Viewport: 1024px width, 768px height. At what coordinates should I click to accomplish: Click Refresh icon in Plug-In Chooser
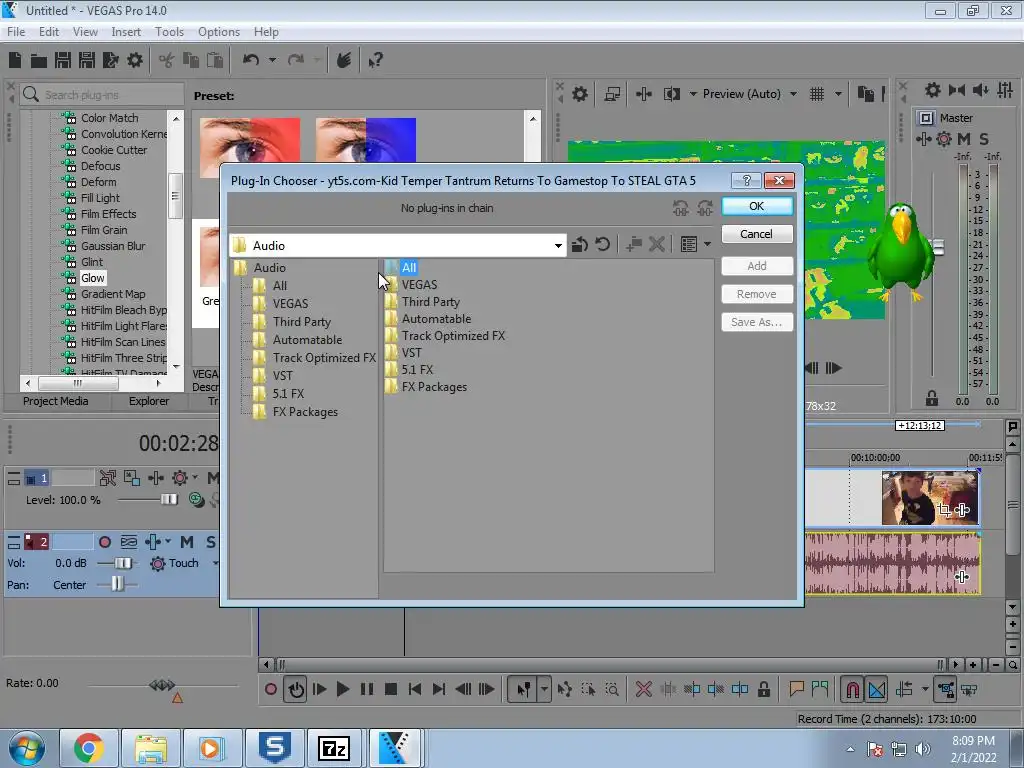point(603,245)
